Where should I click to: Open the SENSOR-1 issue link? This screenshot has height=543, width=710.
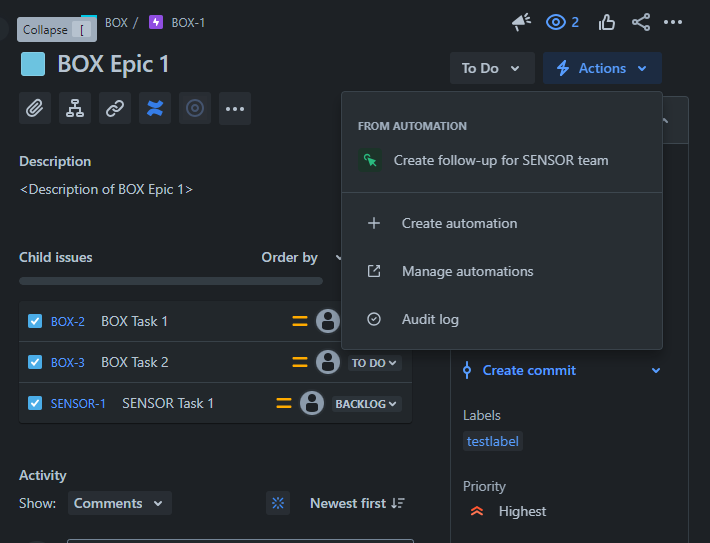(78, 404)
